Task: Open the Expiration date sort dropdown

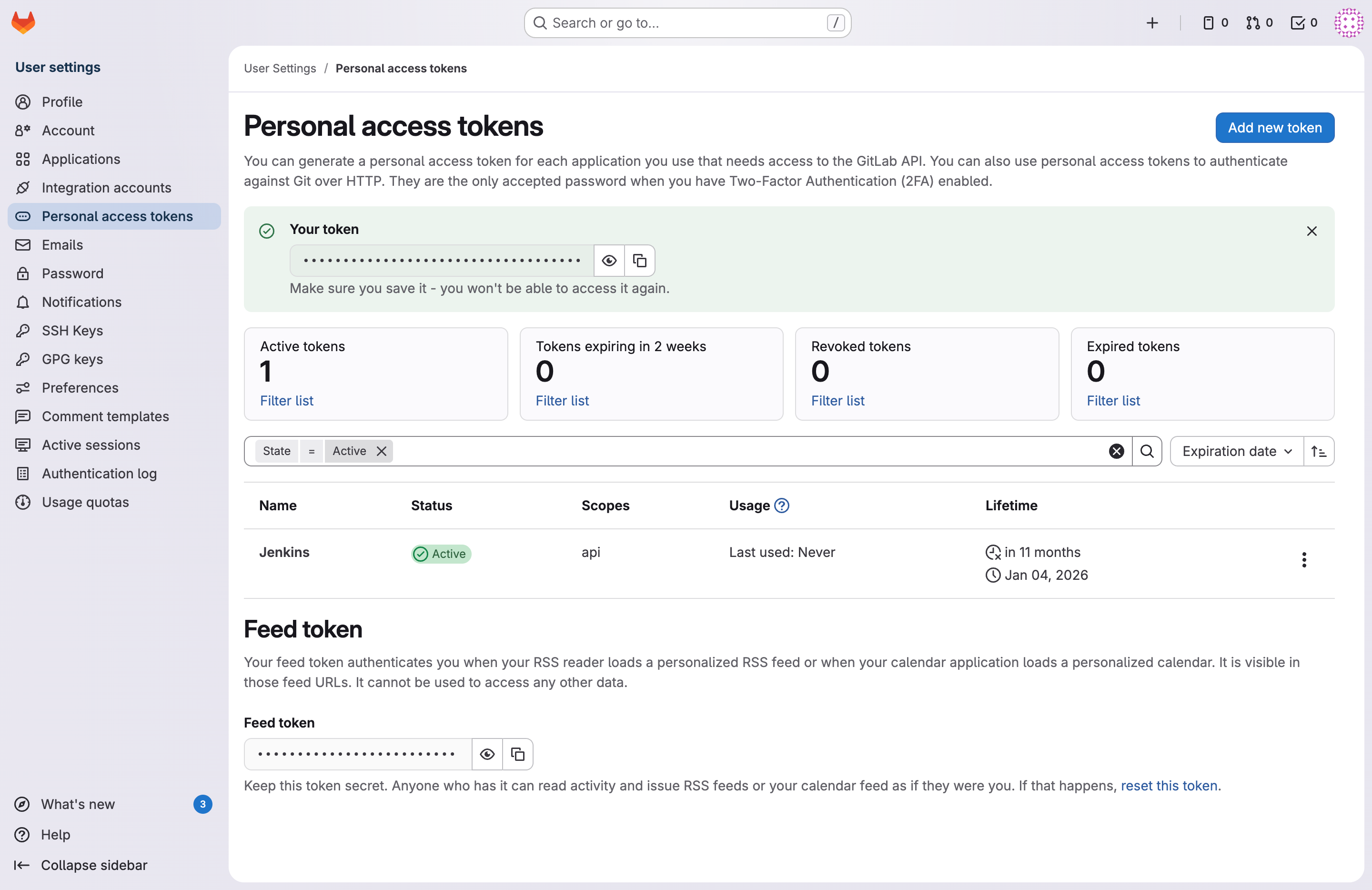Action: pyautogui.click(x=1237, y=451)
